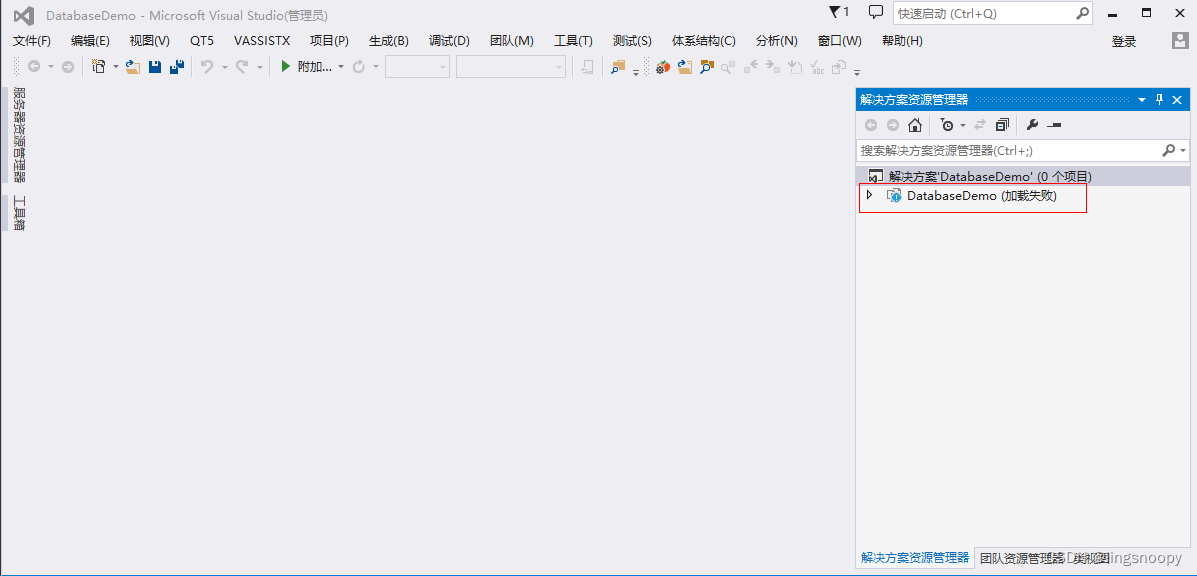1197x576 pixels.
Task: Click the New Project toolbar icon
Action: (x=98, y=67)
